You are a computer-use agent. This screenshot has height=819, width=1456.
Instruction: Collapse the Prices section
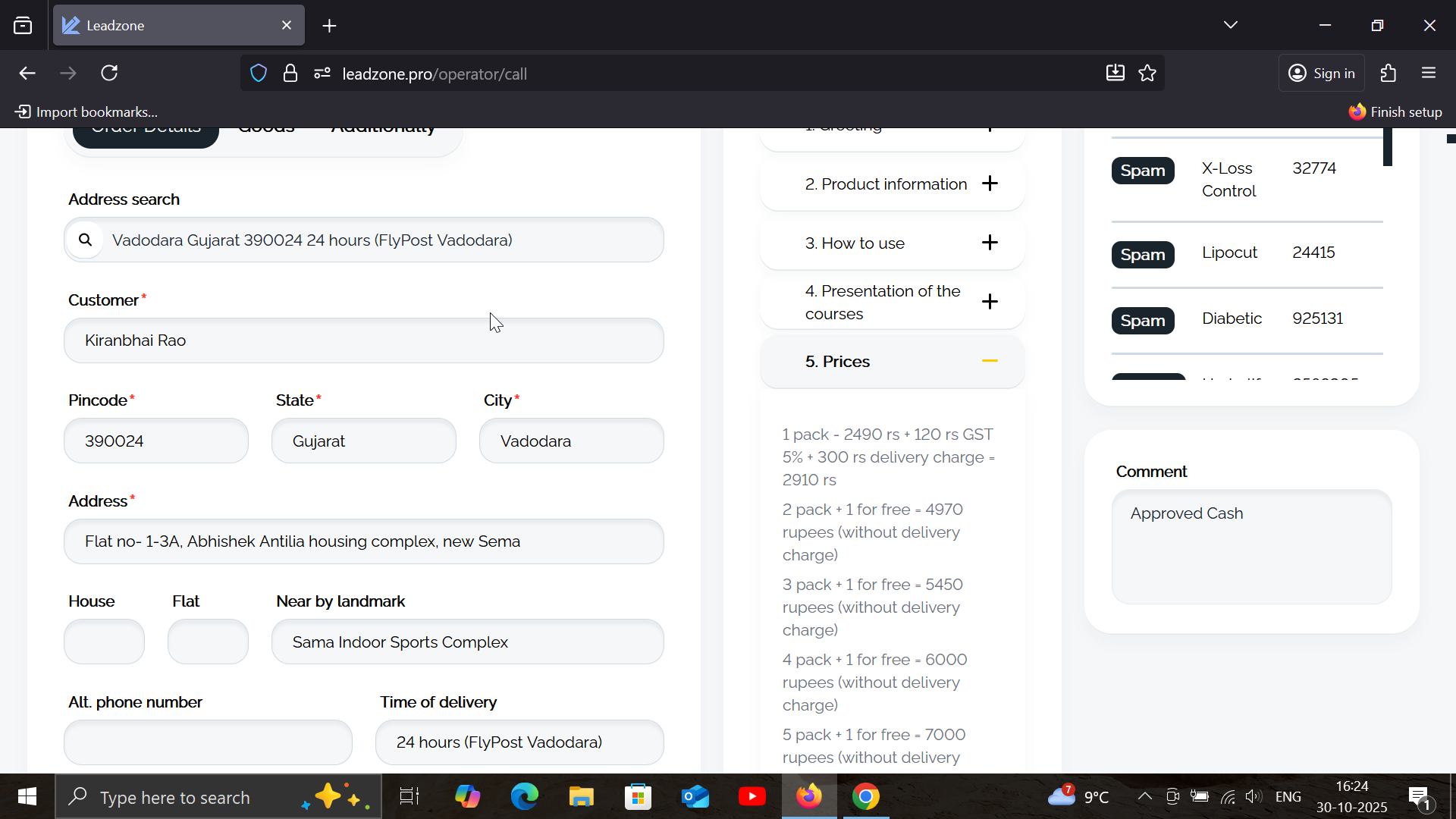tap(990, 362)
